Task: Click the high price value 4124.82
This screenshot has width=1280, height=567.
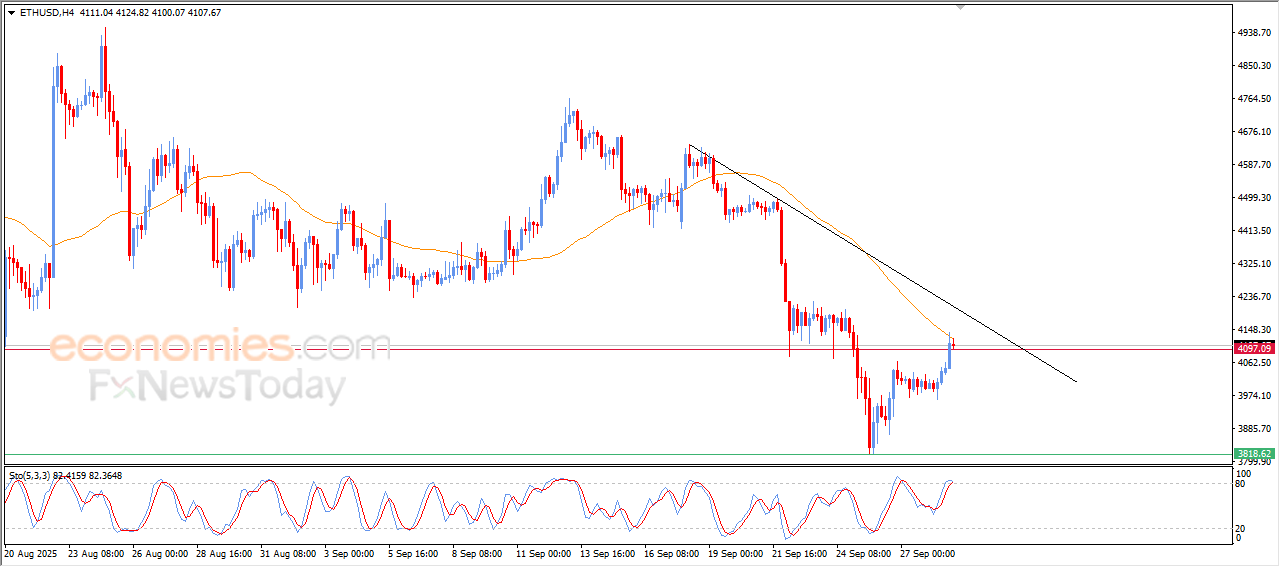Action: pos(131,13)
